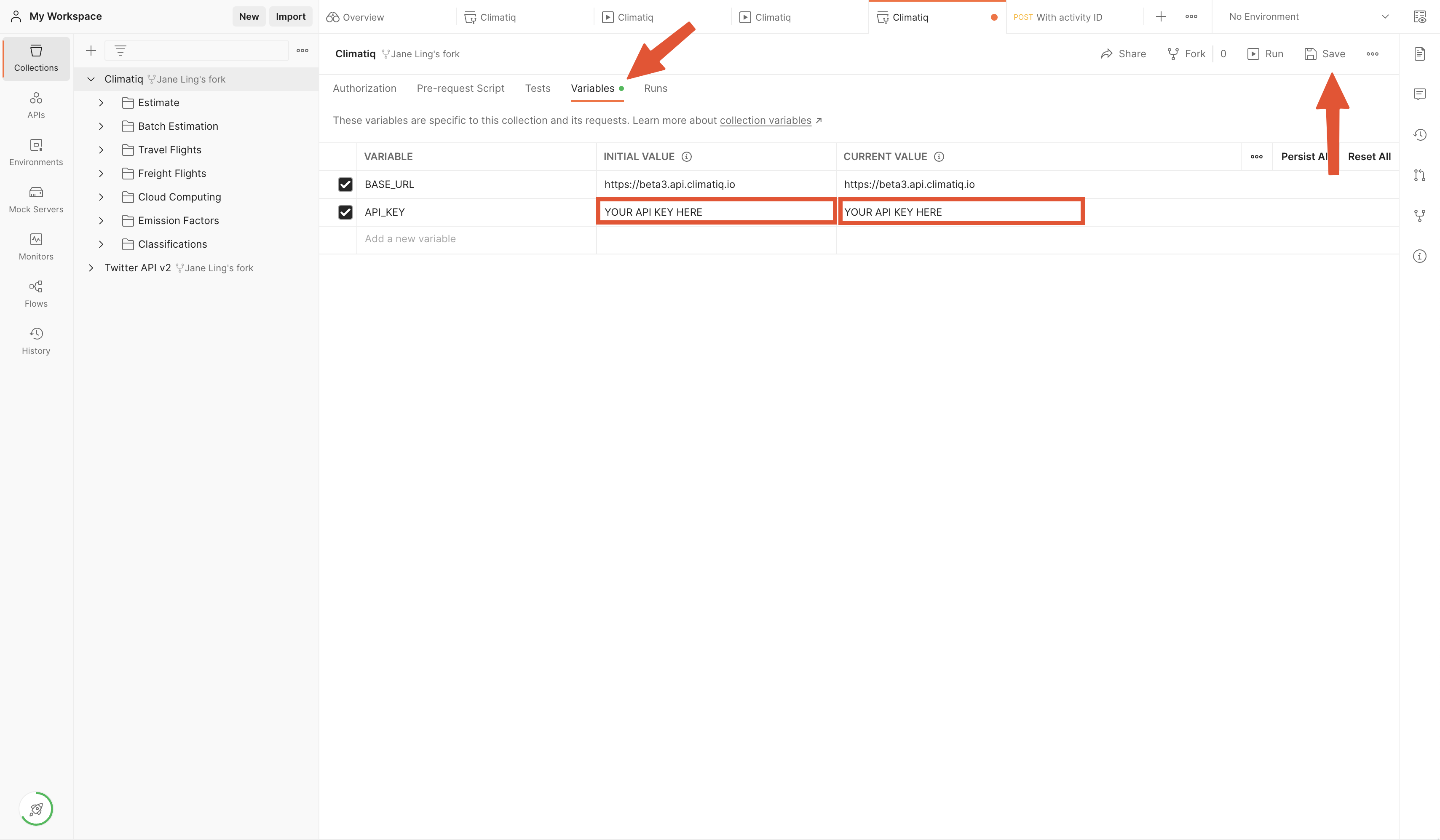Expand the Twitter API v2 collection

coord(91,267)
